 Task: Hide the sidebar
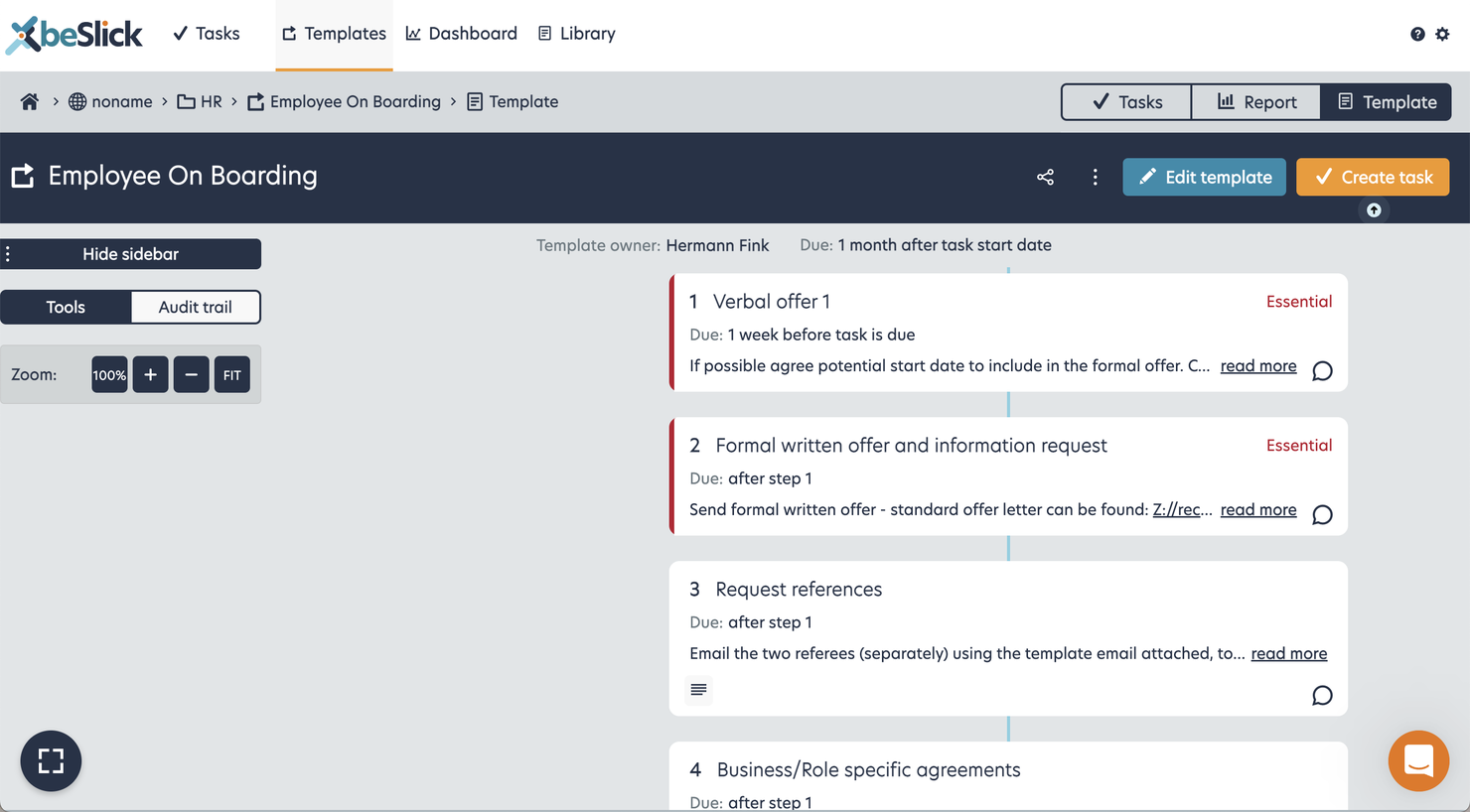click(x=132, y=254)
